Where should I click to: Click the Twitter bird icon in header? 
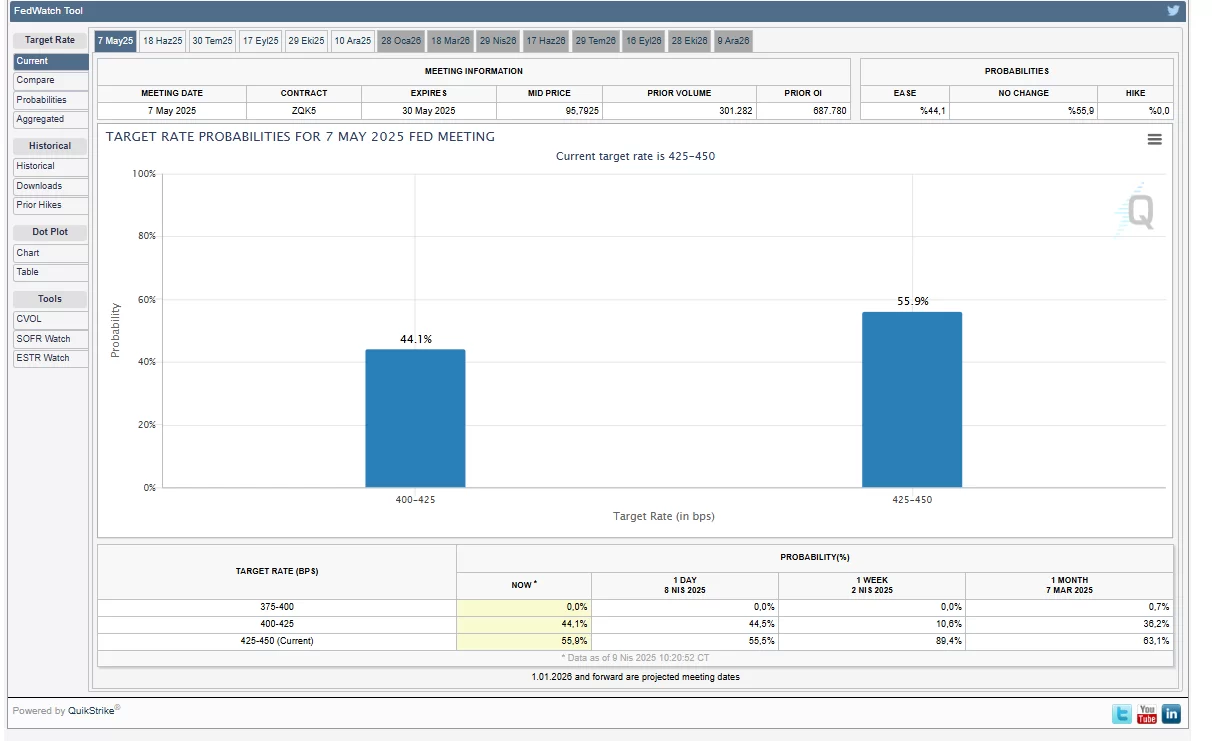1173,11
